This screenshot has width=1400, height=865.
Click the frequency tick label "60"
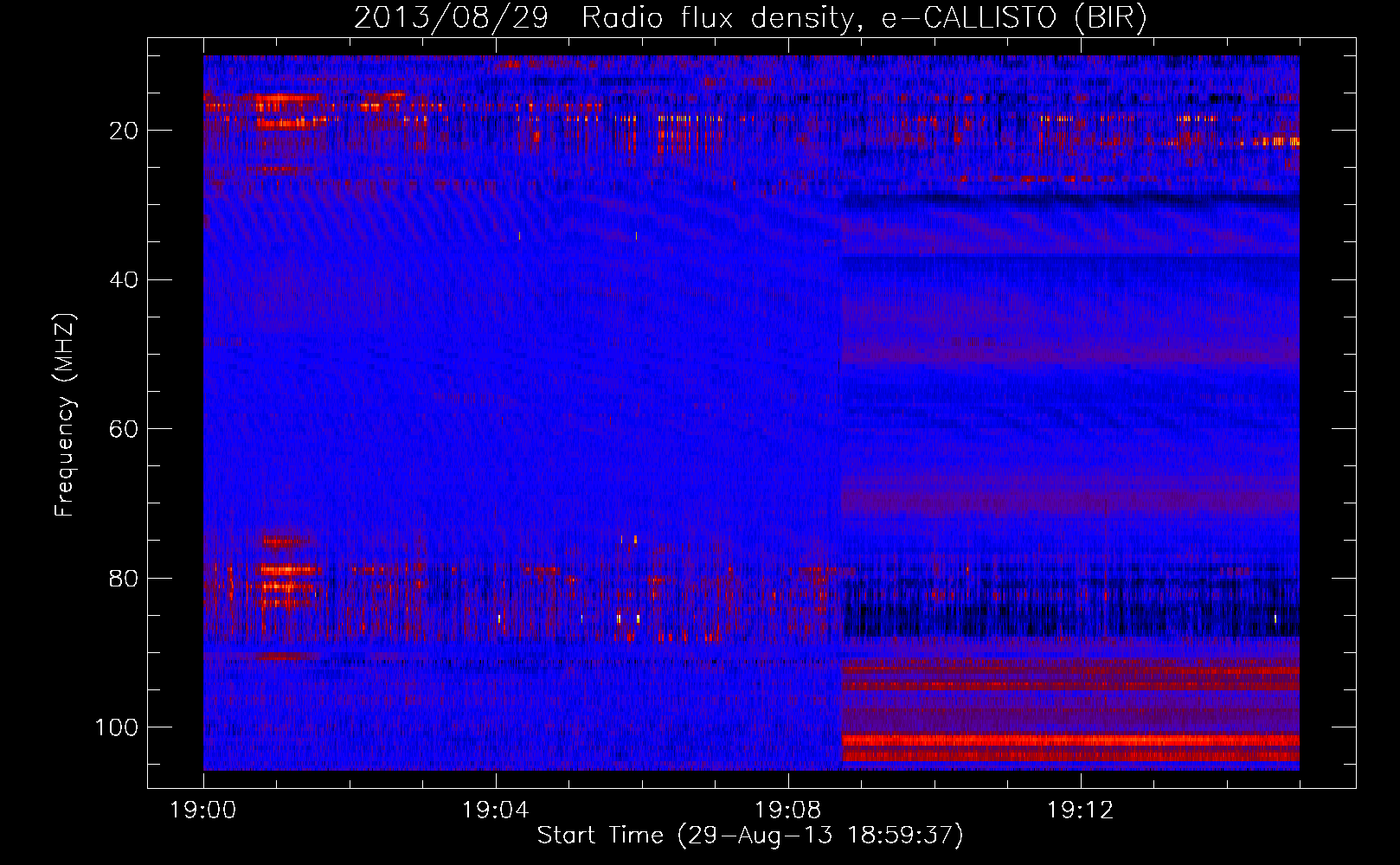124,429
